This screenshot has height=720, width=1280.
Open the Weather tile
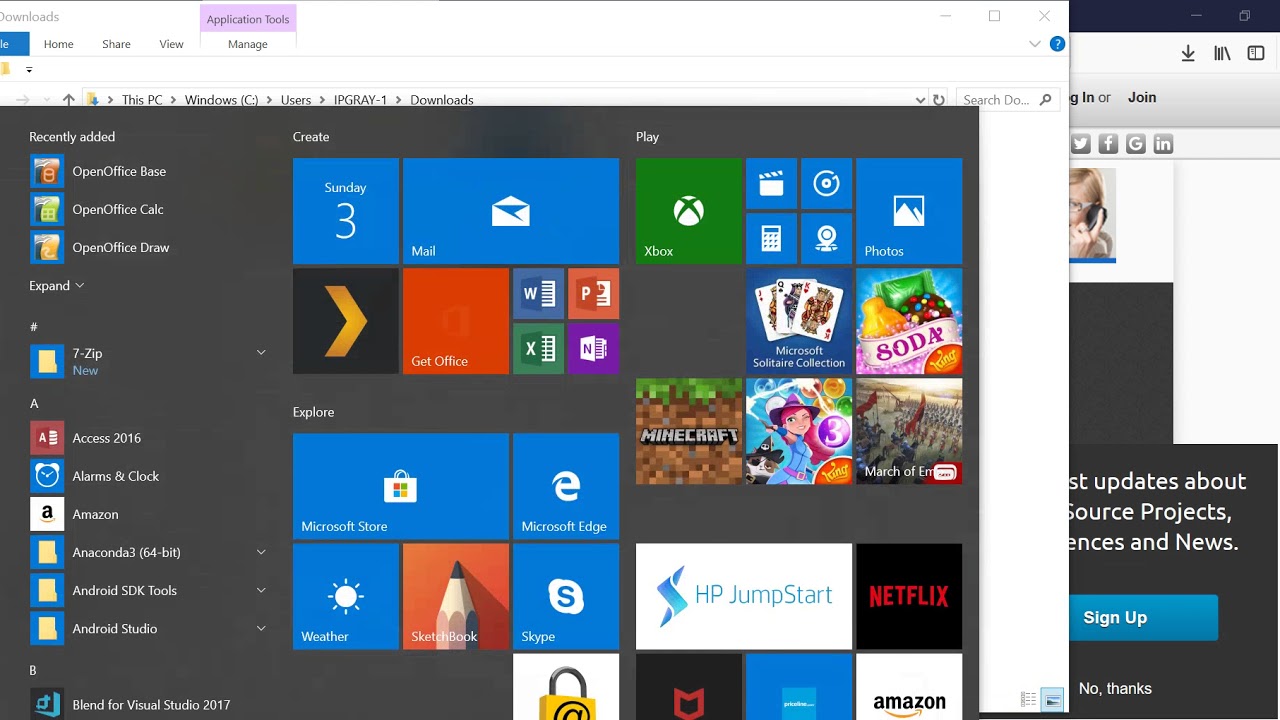pyautogui.click(x=346, y=596)
